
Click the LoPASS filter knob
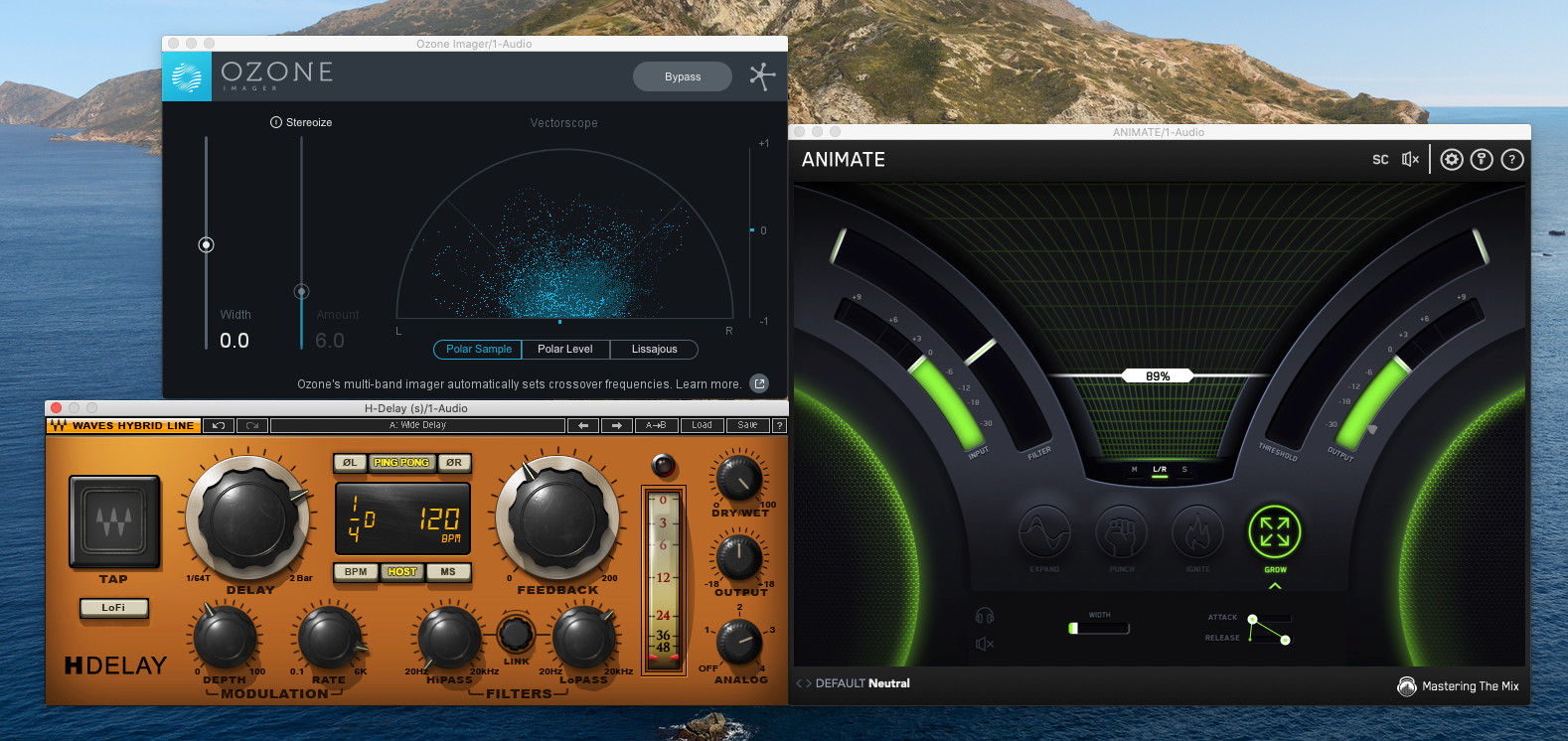583,639
